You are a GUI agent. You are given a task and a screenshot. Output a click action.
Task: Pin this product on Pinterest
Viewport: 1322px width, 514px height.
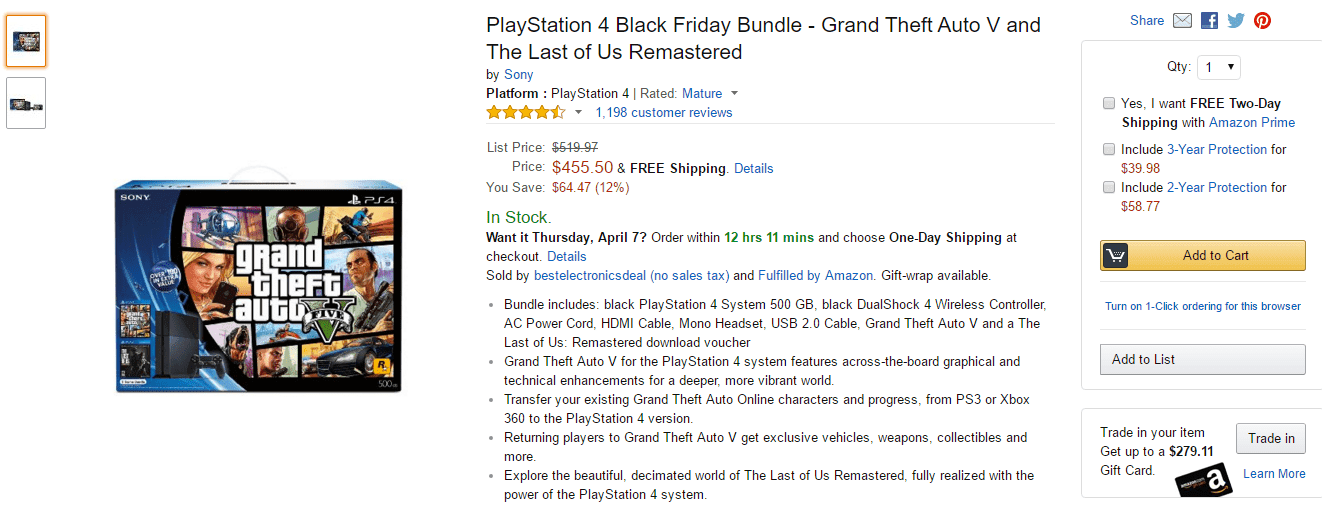tap(1262, 20)
